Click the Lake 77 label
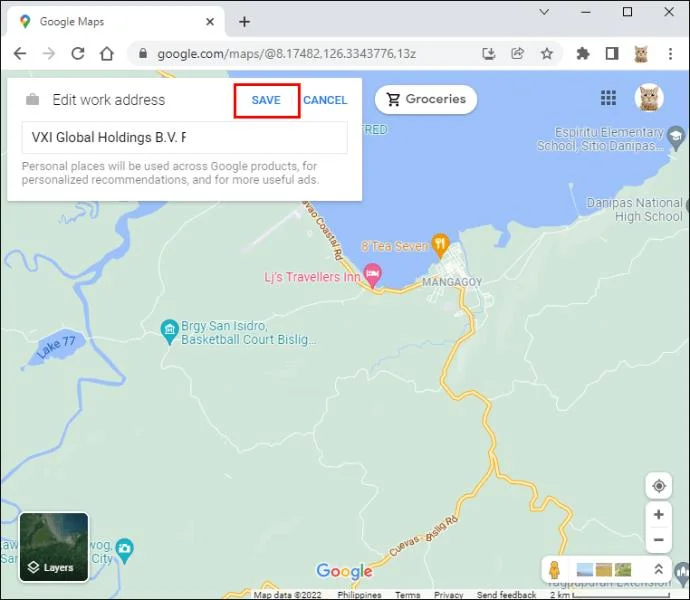Image resolution: width=690 pixels, height=600 pixels. (x=56, y=347)
